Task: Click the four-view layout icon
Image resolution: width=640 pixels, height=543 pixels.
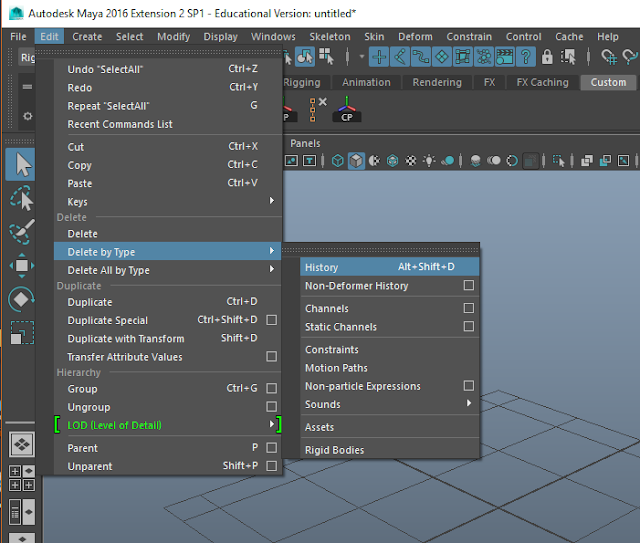Action: [x=22, y=478]
